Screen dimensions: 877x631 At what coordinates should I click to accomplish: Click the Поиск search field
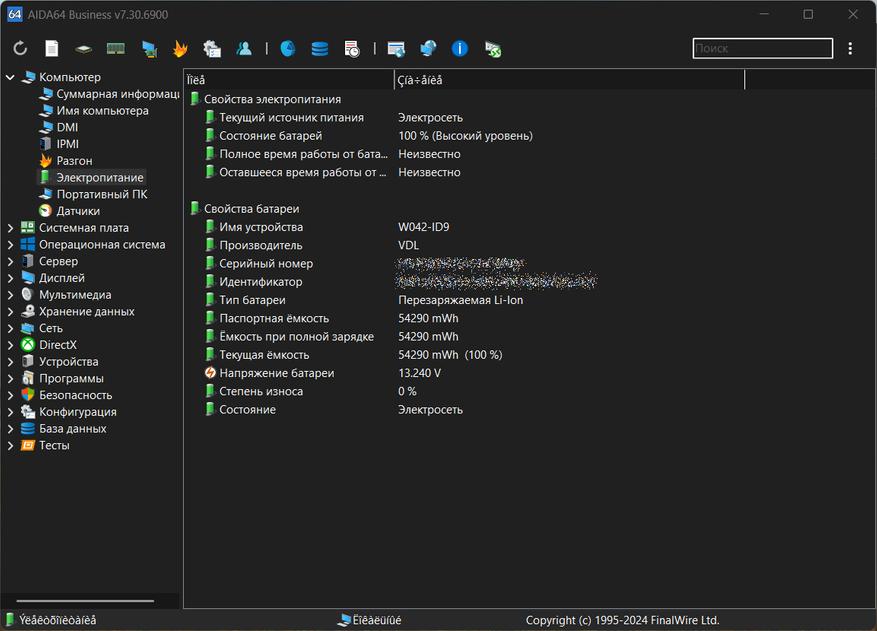tap(762, 49)
